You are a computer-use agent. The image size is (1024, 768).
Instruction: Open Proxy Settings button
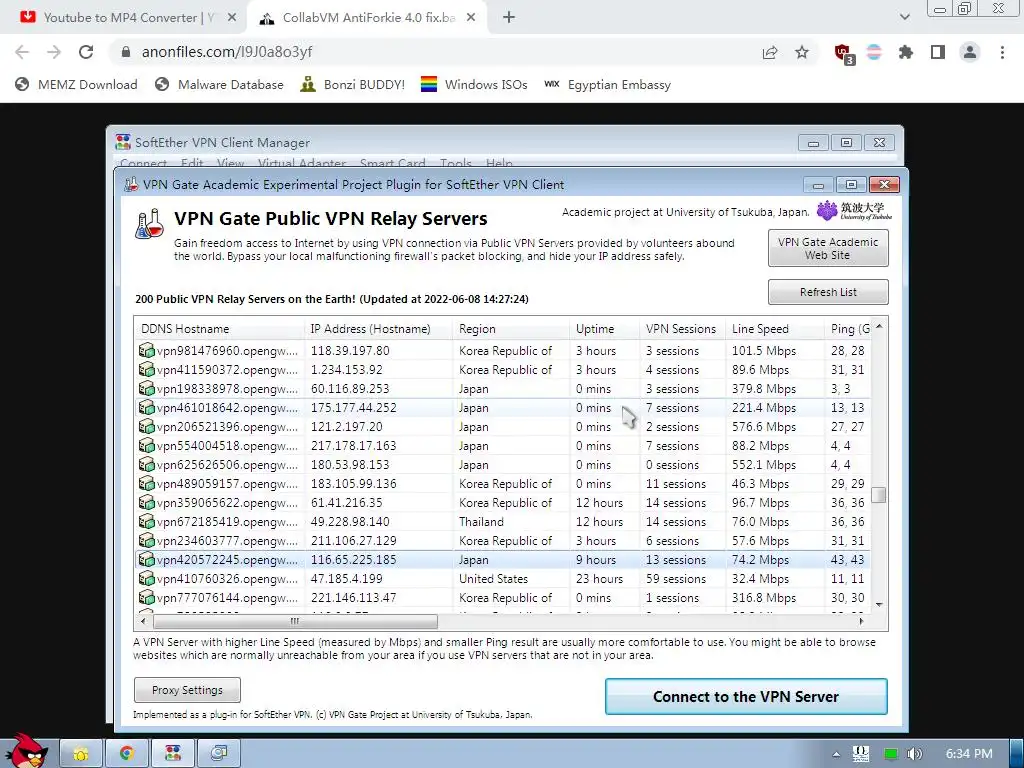coord(187,690)
